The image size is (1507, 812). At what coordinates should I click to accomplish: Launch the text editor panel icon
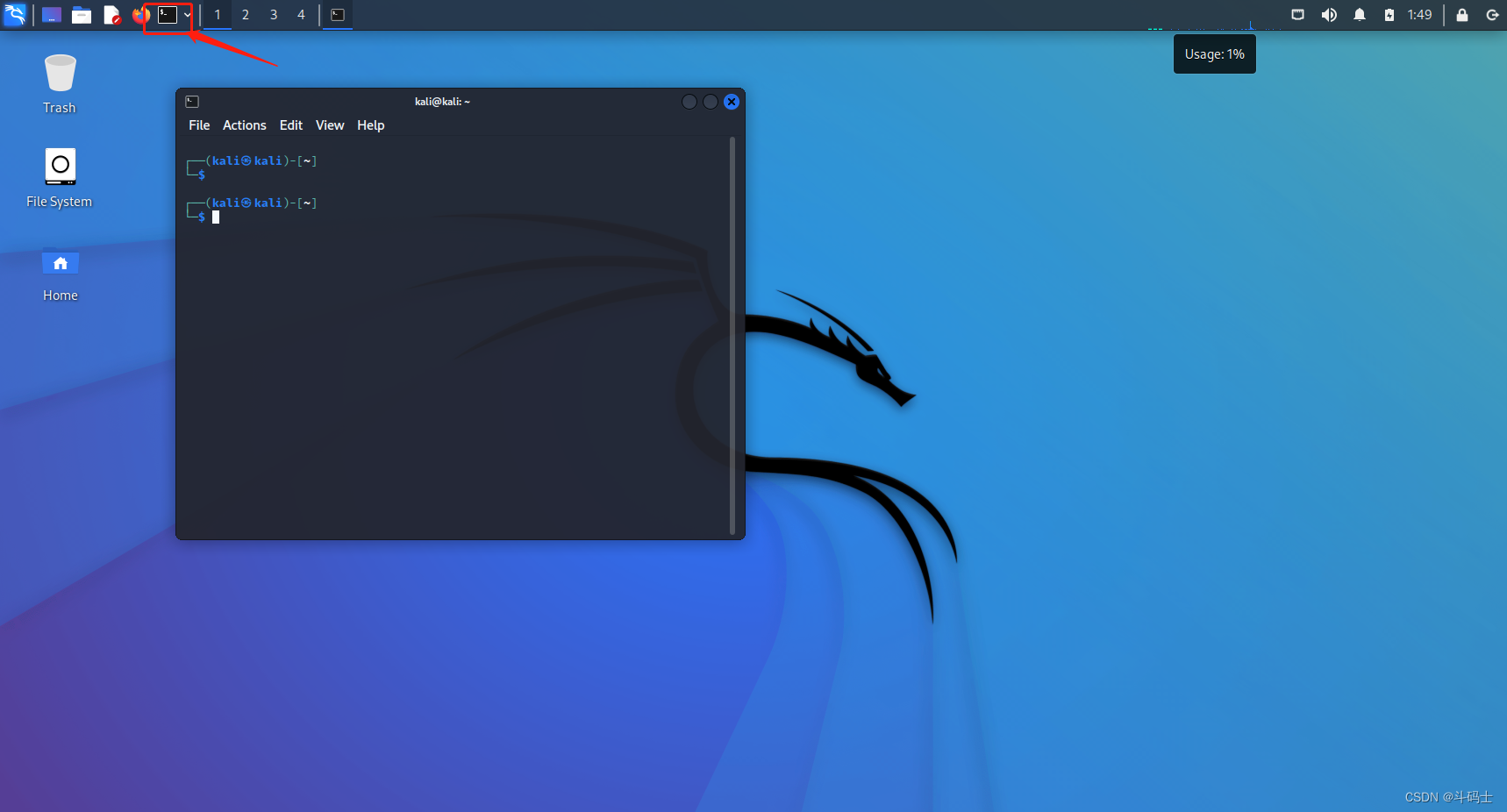tap(111, 15)
